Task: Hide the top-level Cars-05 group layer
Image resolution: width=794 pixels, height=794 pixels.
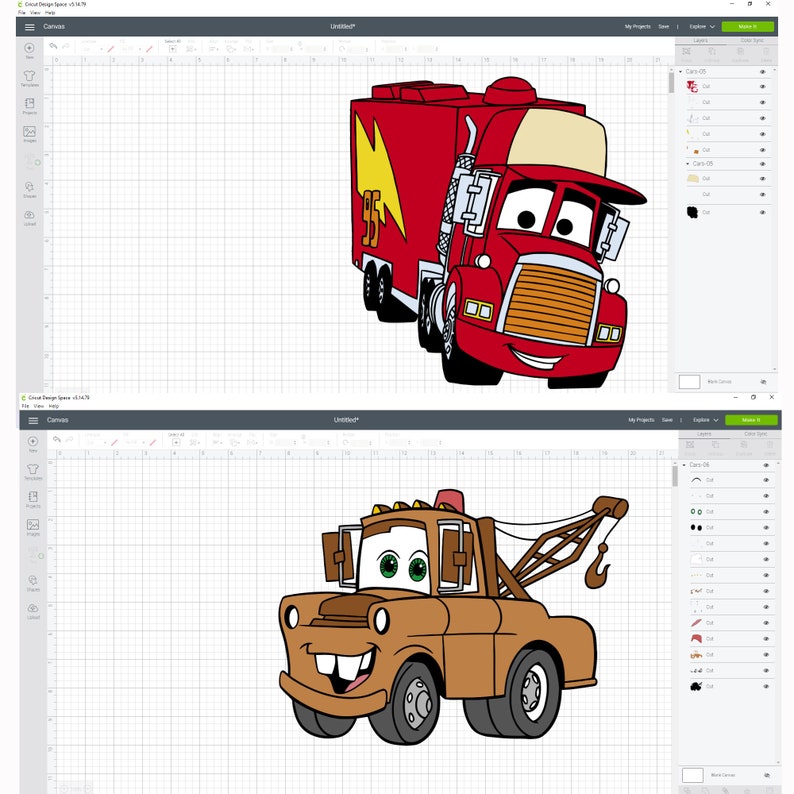Action: coord(763,72)
